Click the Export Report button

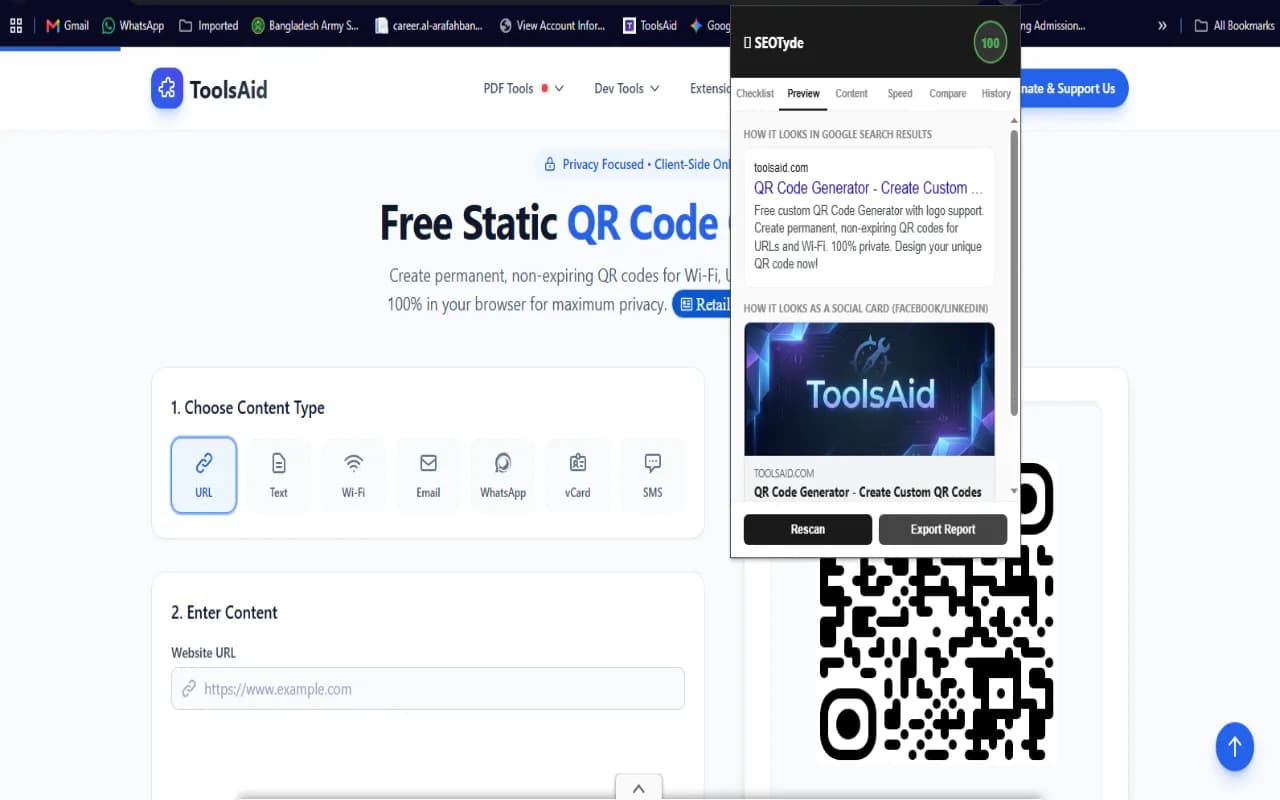click(943, 529)
